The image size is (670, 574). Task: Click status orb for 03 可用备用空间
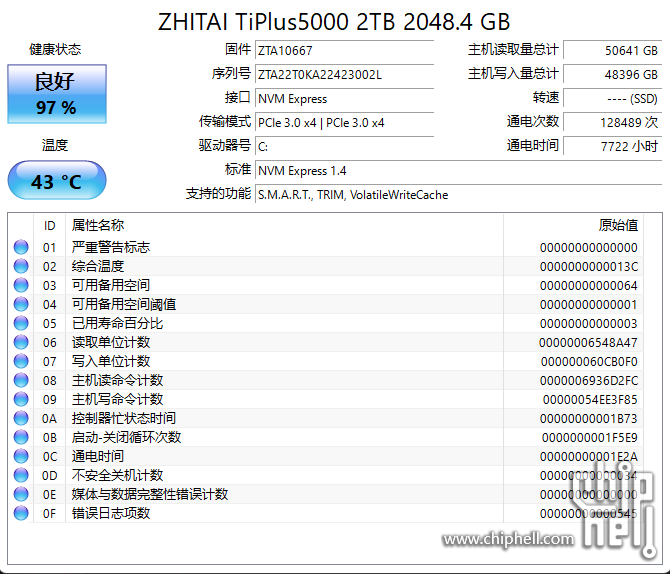coord(21,285)
